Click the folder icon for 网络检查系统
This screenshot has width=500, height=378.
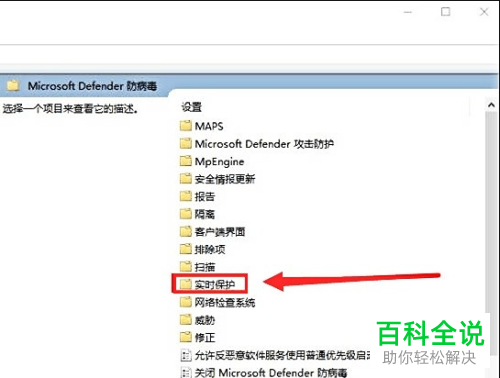tap(186, 302)
